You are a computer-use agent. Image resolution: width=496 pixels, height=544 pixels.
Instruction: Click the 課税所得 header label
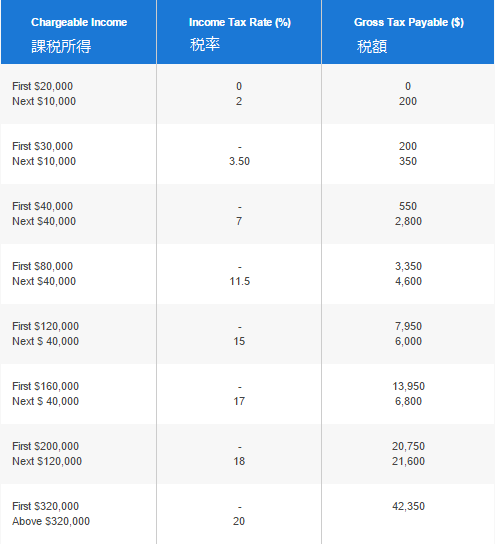[x=61, y=46]
